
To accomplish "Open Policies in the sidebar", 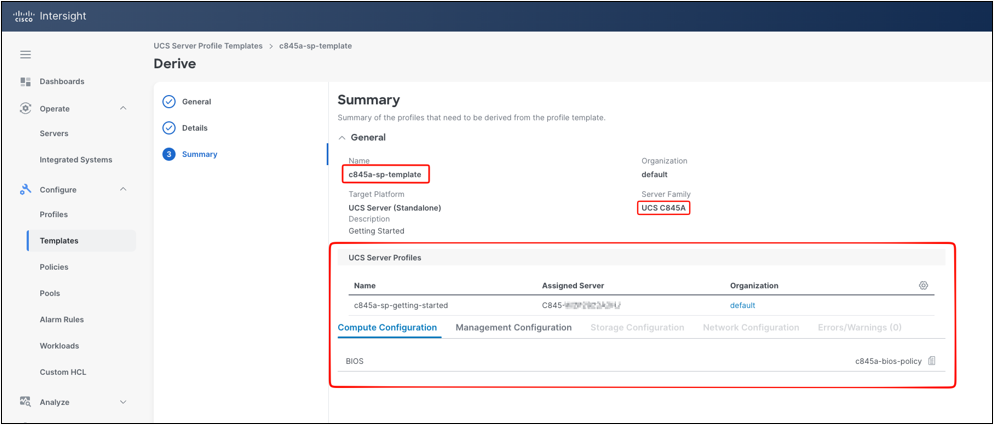I will 54,267.
